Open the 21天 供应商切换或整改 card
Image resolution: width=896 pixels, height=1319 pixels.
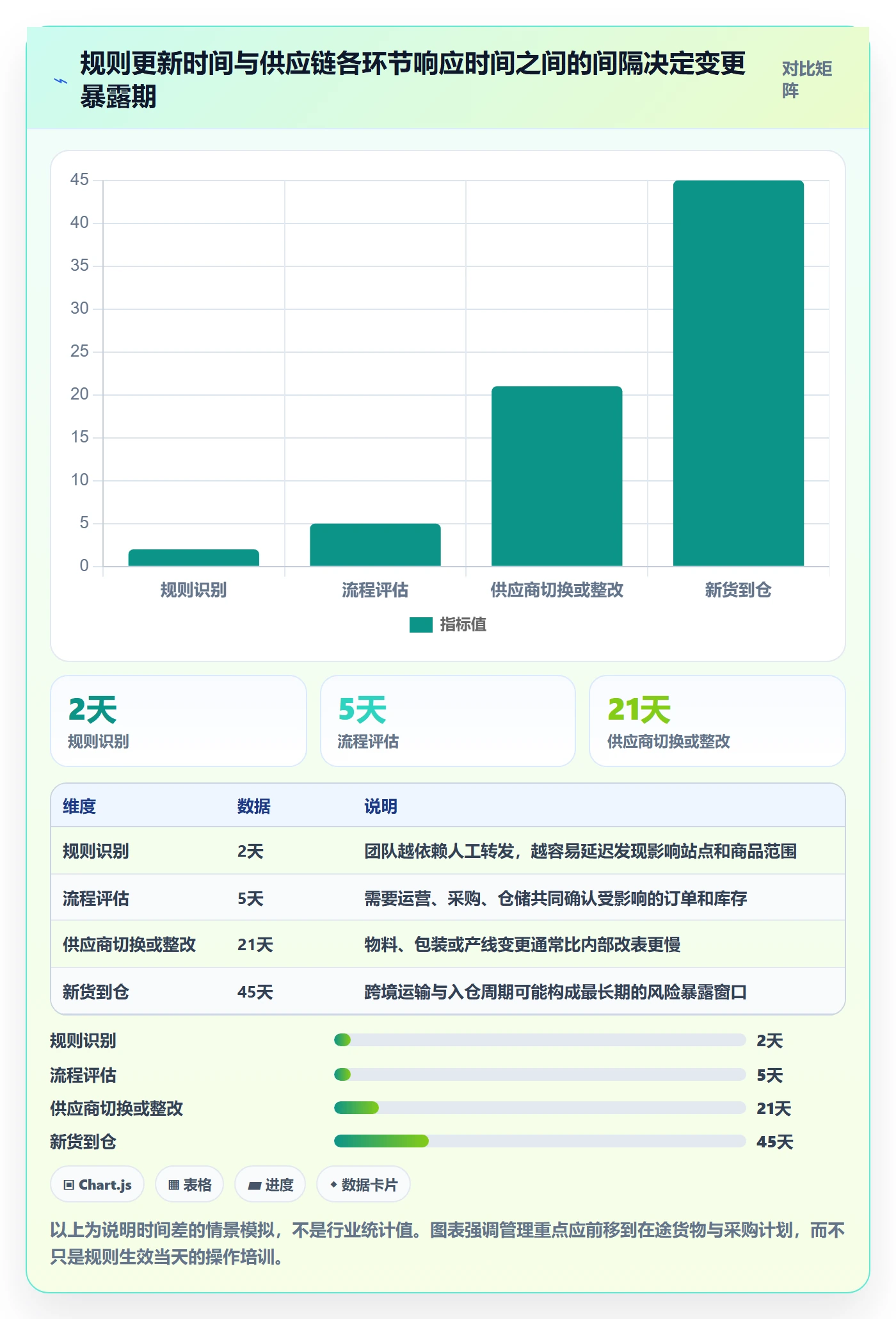click(x=717, y=721)
